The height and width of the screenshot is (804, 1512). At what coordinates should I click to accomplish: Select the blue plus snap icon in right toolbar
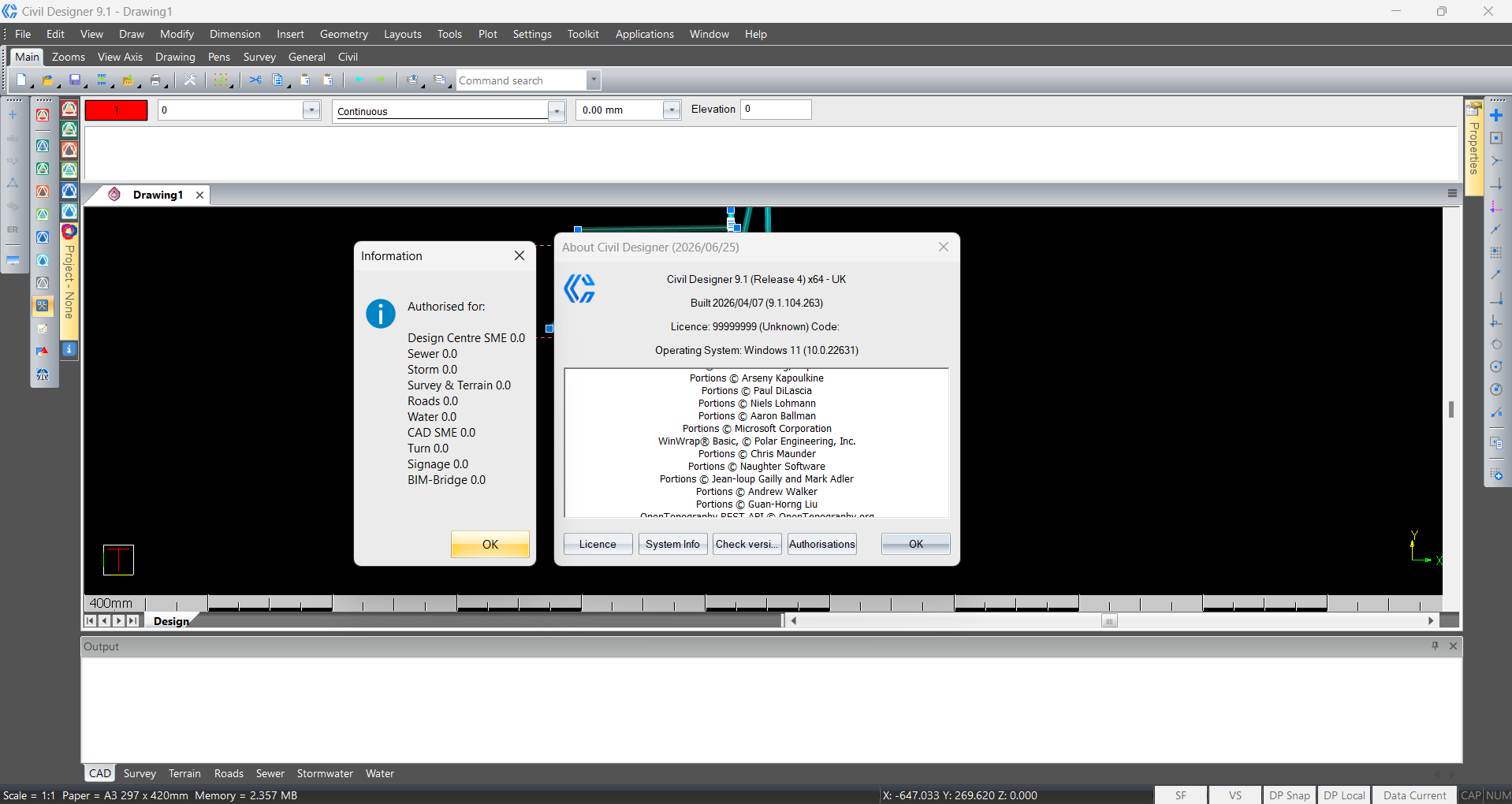click(x=1495, y=115)
